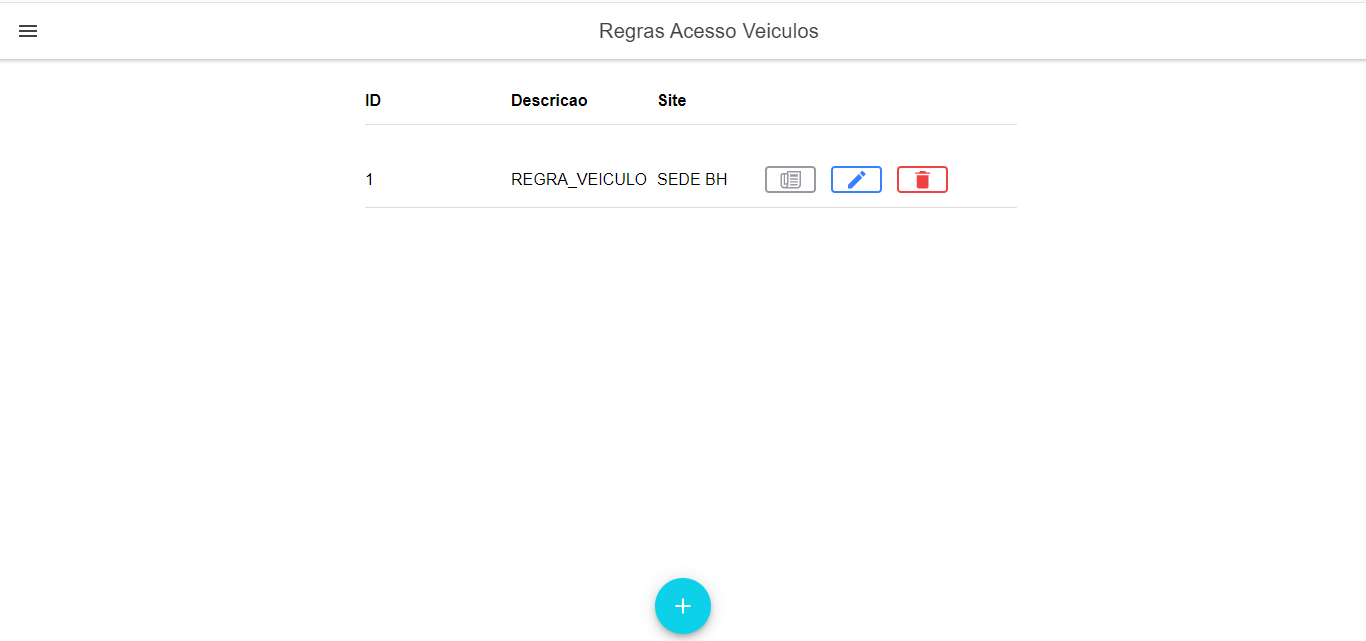Add a new vehicle access rule
Image resolution: width=1366 pixels, height=641 pixels.
[683, 606]
